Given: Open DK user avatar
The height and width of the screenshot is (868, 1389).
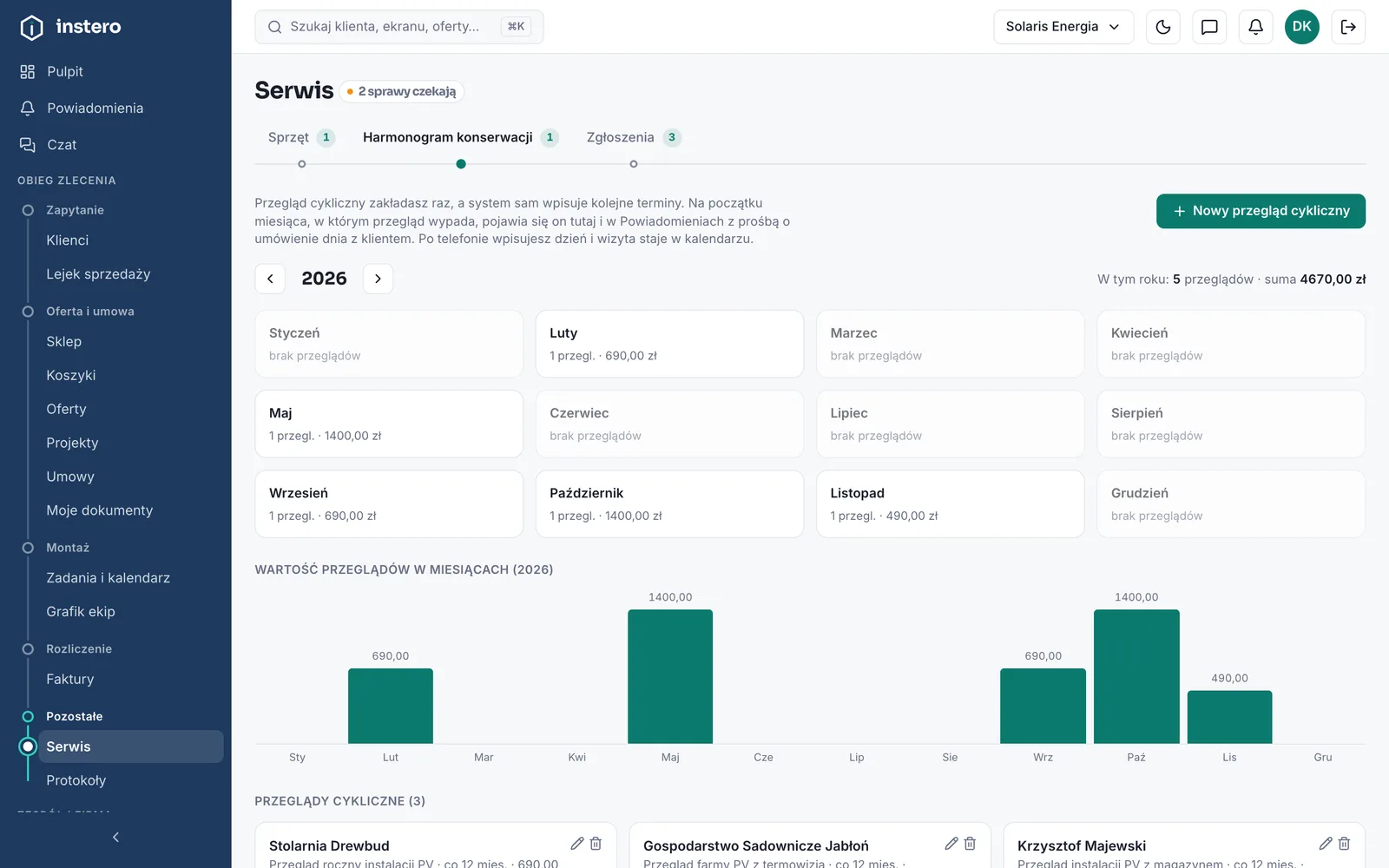Looking at the screenshot, I should [1301, 27].
